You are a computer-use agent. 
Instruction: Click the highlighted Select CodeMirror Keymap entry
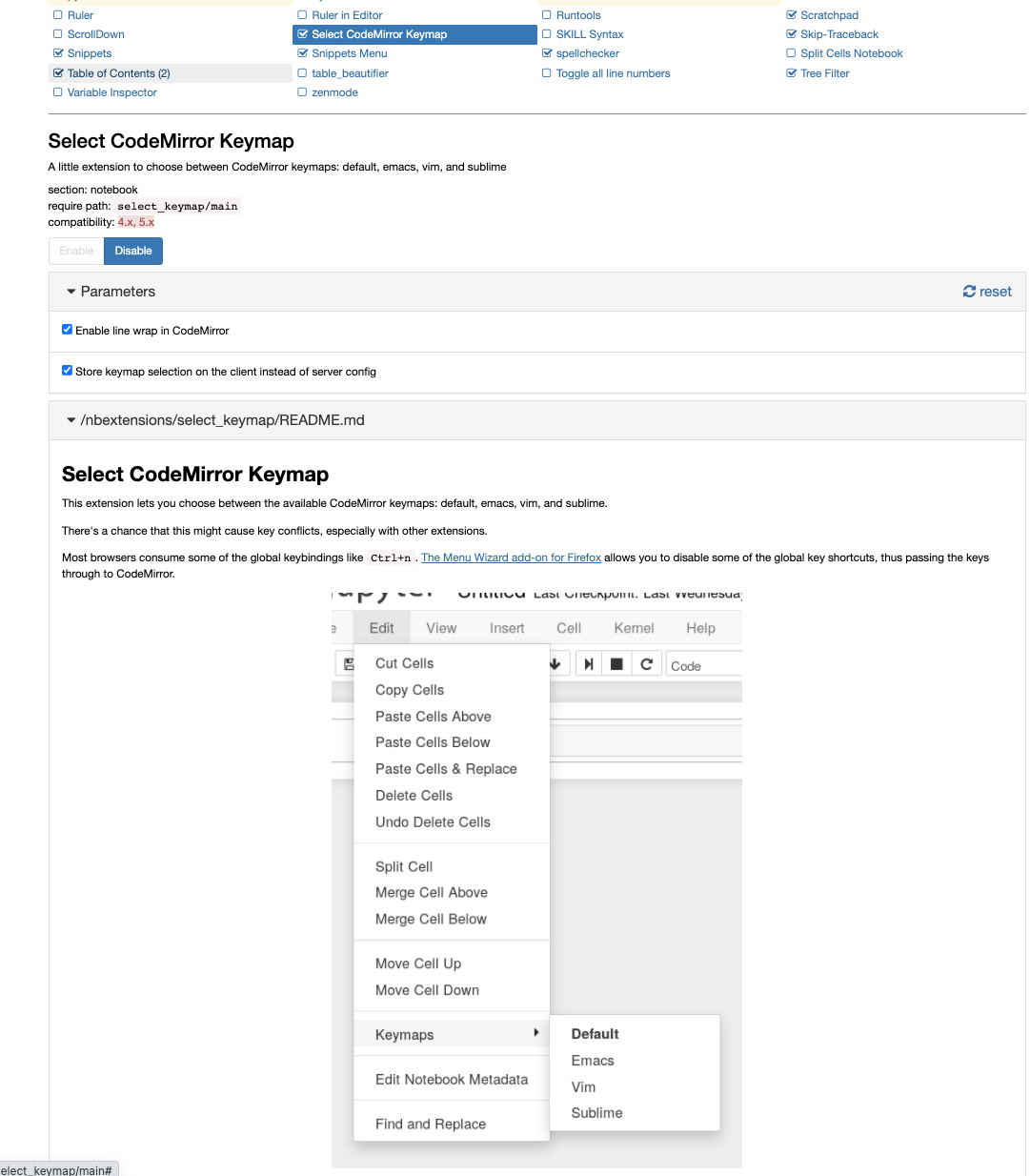pos(415,34)
